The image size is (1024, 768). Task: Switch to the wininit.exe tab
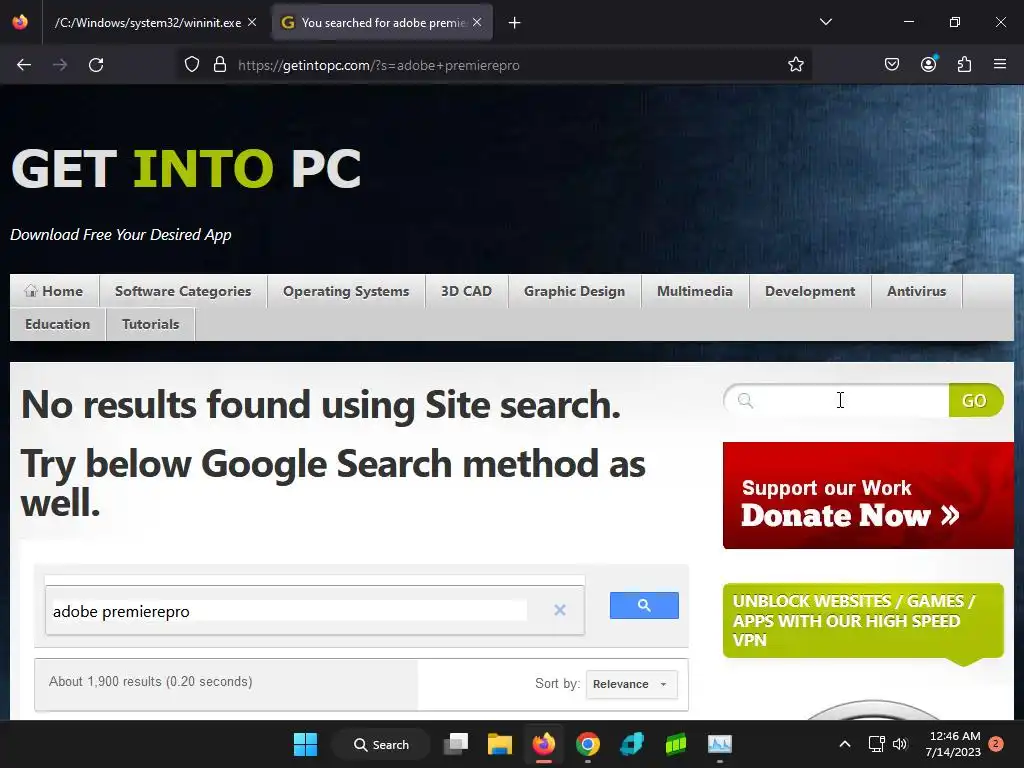pos(148,23)
